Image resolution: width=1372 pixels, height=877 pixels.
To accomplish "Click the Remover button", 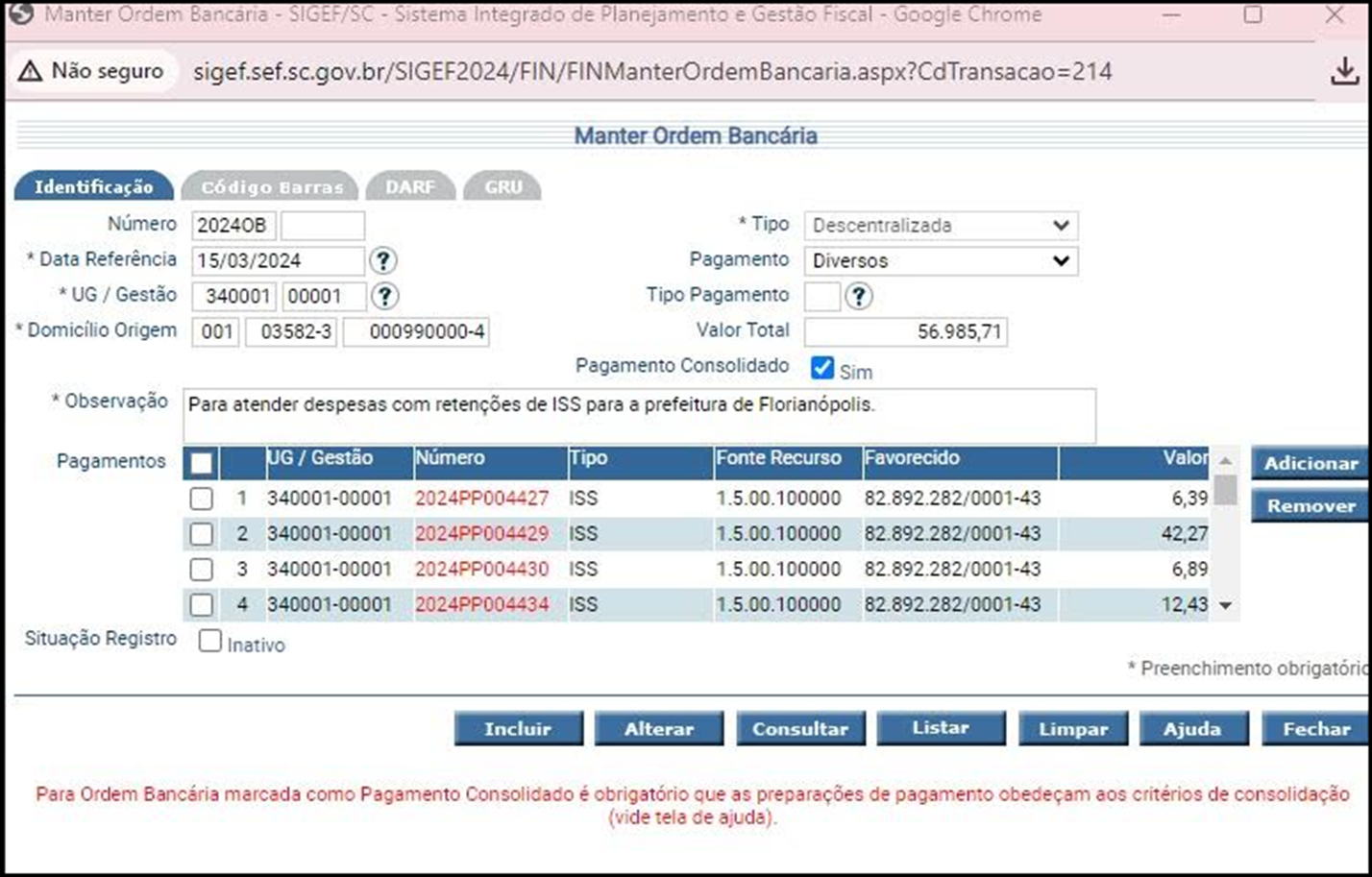I will coord(1310,505).
